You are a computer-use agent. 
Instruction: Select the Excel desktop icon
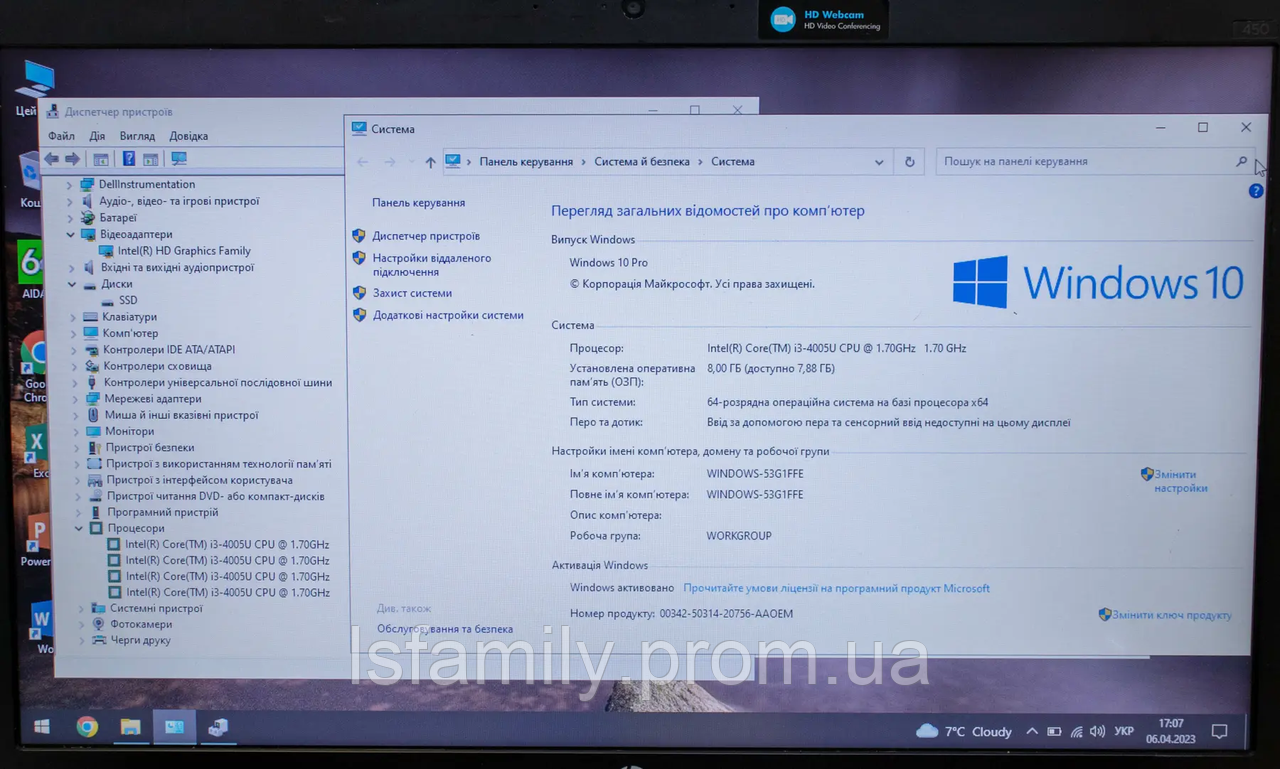pyautogui.click(x=36, y=450)
